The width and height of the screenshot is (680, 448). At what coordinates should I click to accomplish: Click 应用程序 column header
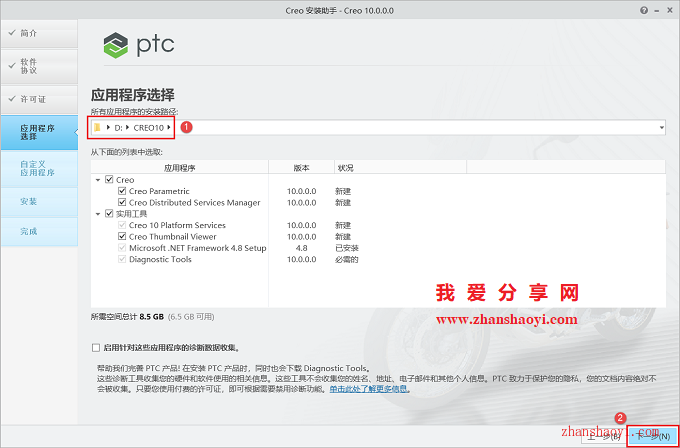(x=180, y=168)
